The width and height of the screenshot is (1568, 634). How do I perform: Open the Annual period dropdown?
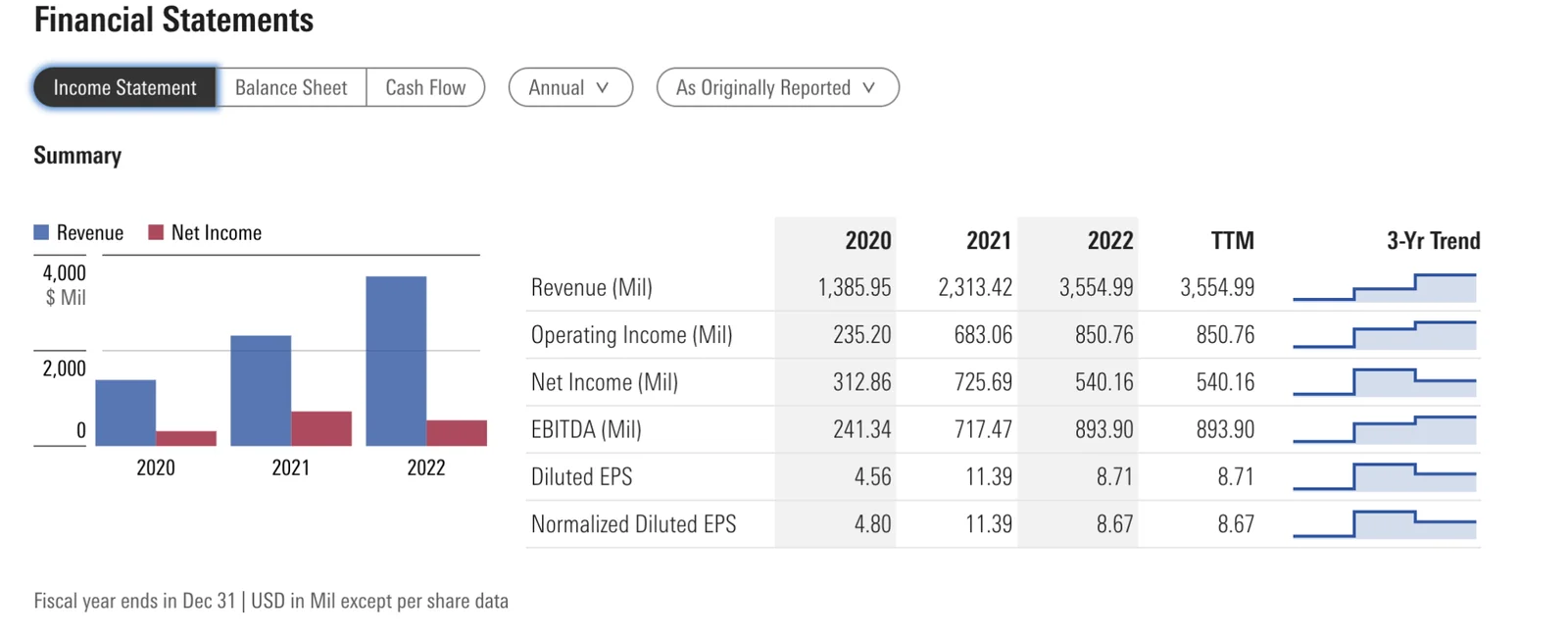point(569,87)
